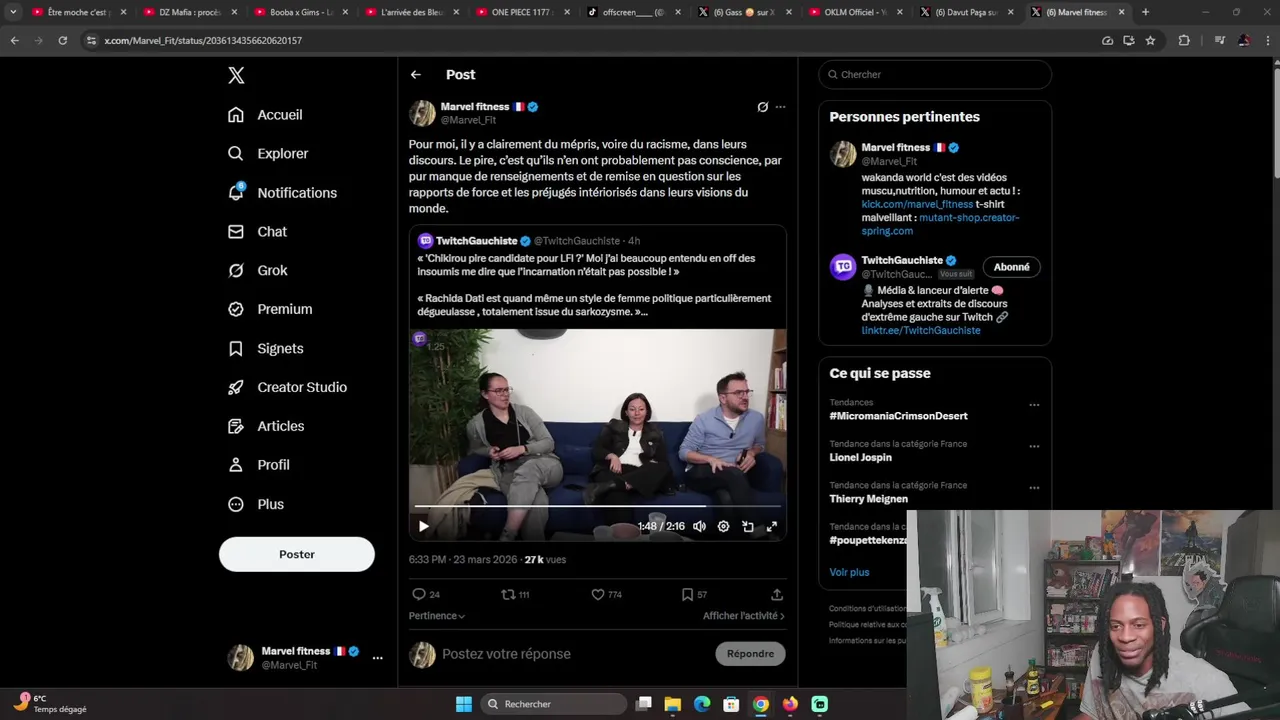Viewport: 1280px width, 720px height.
Task: Expand the Plus menu in the sidebar
Action: point(256,505)
